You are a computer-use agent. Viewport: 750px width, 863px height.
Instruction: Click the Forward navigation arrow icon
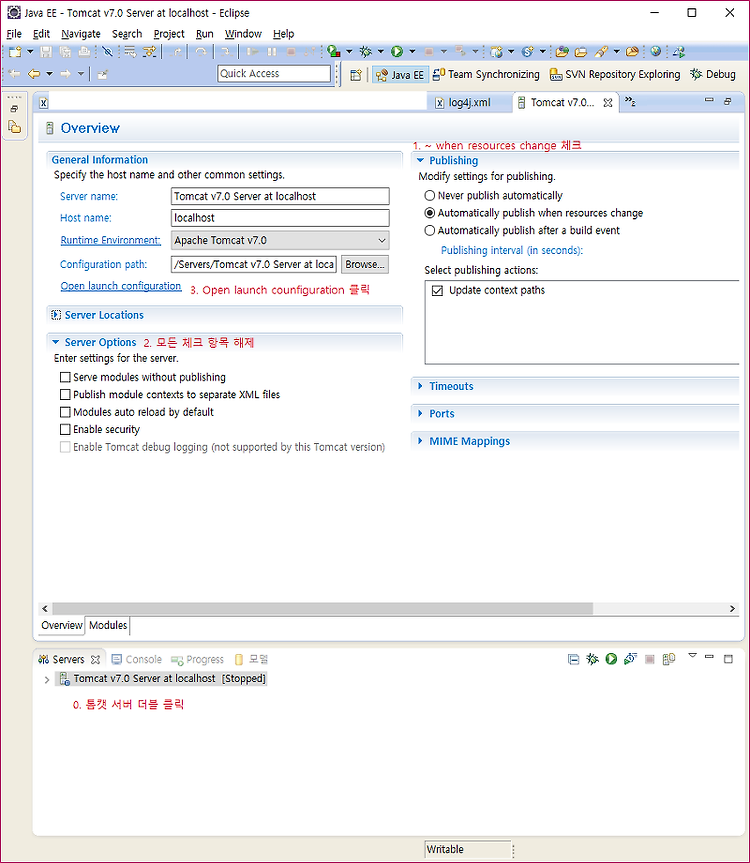[65, 74]
